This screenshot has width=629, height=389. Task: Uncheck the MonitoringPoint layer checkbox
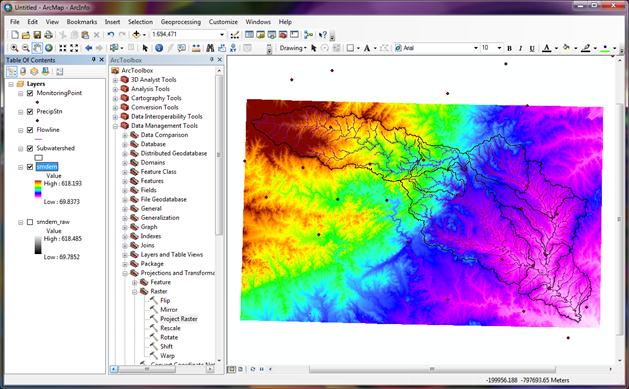[30, 93]
